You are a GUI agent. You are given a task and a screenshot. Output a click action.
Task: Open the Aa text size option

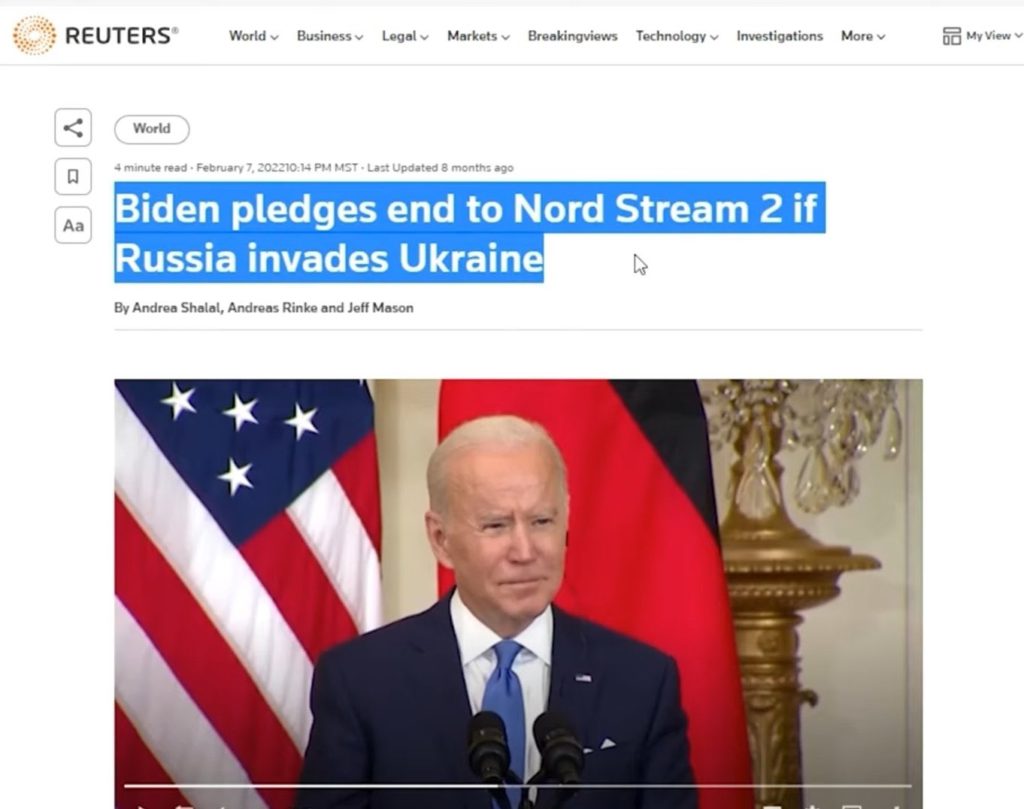pos(73,225)
